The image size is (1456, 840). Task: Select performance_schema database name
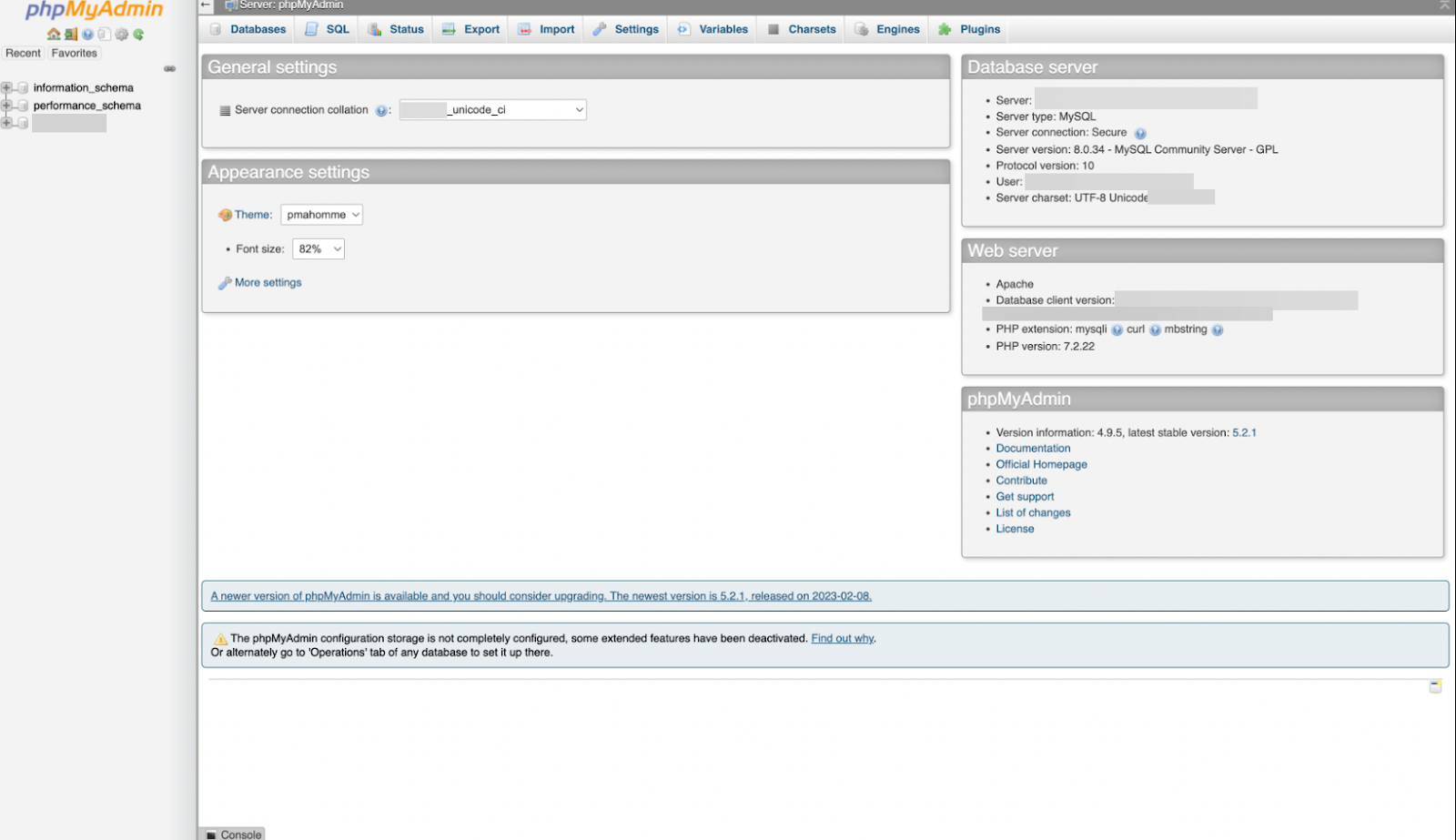(87, 106)
